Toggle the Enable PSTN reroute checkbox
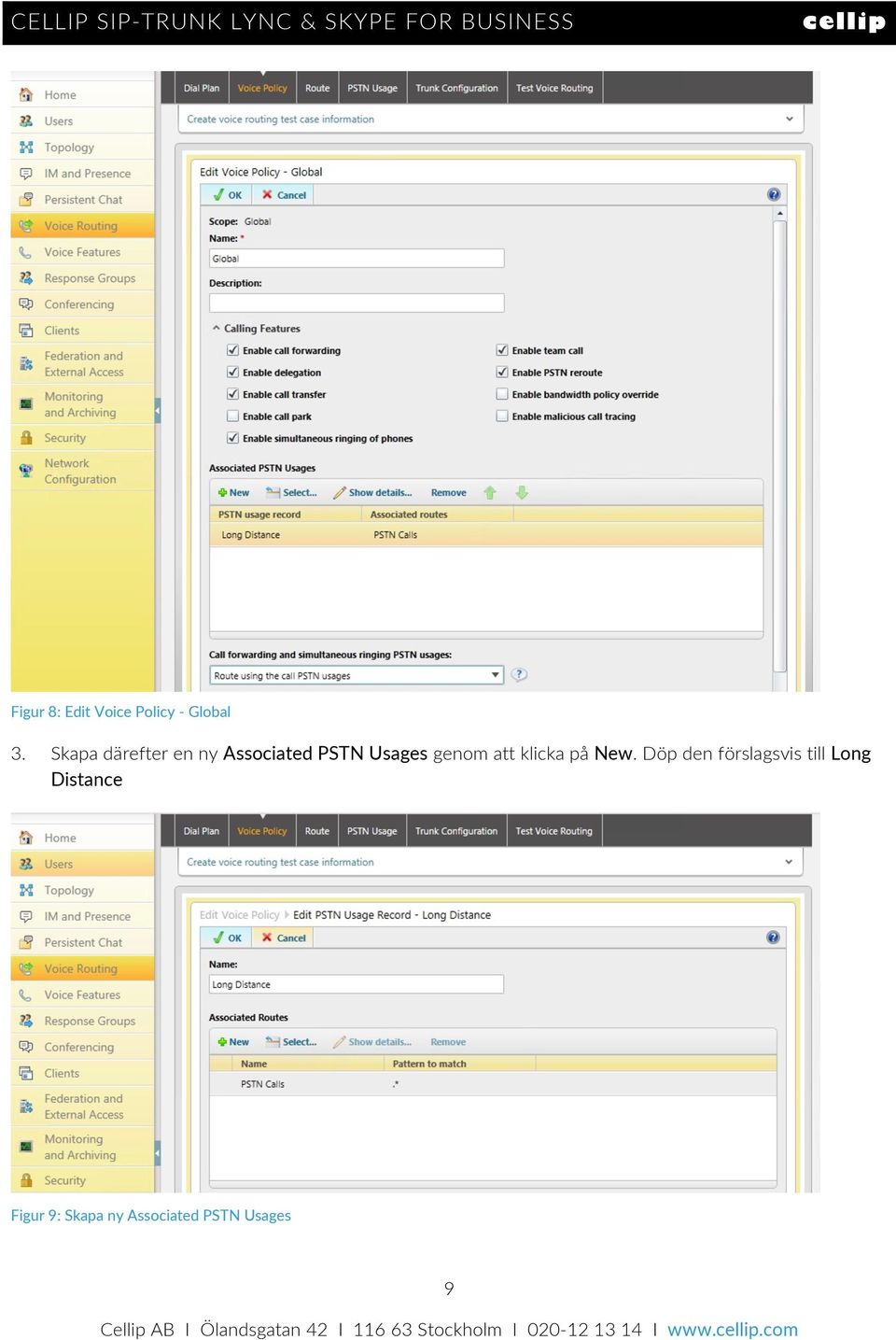 [502, 372]
